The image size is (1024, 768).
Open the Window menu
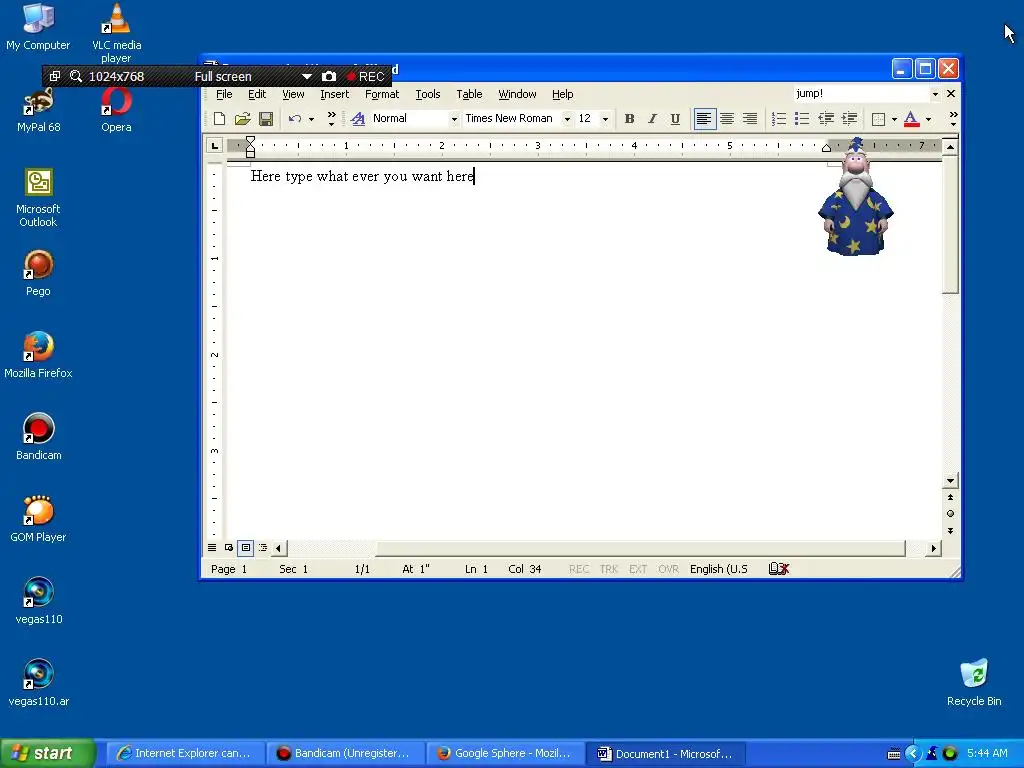[x=517, y=94]
